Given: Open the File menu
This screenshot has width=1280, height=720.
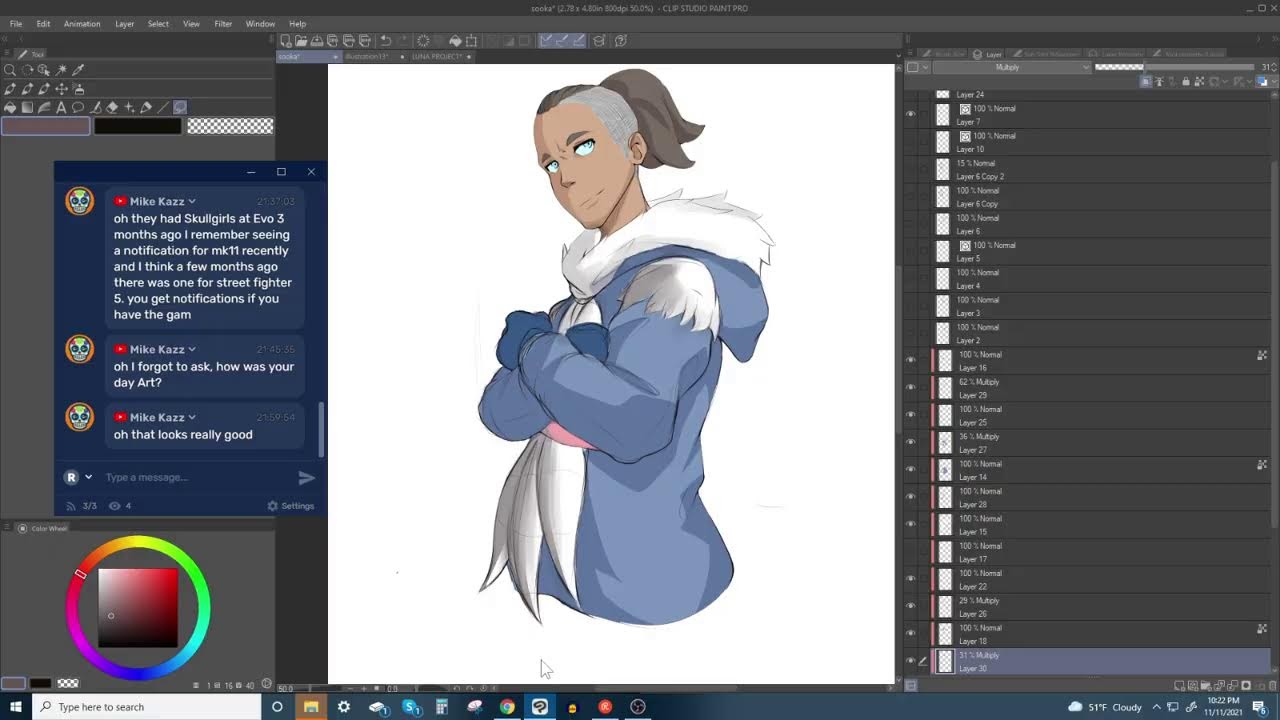Looking at the screenshot, I should pyautogui.click(x=16, y=24).
